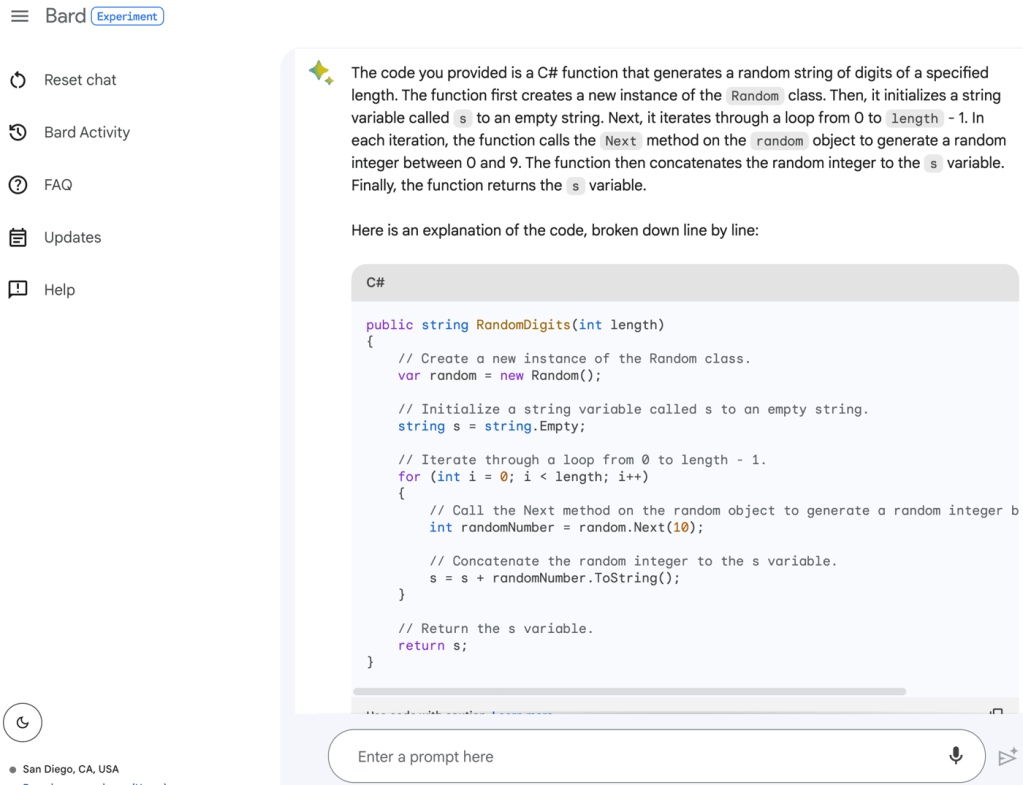Viewport: 1023px width, 785px height.
Task: Click the Bard Activity history icon
Action: pyautogui.click(x=18, y=132)
